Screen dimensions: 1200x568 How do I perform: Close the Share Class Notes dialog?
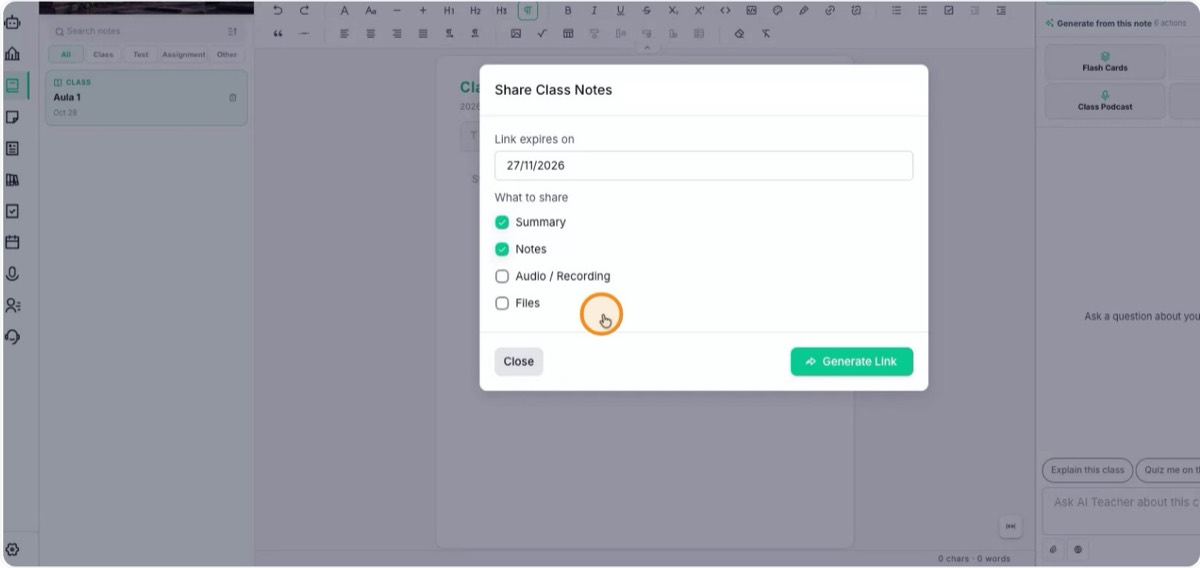pos(518,361)
